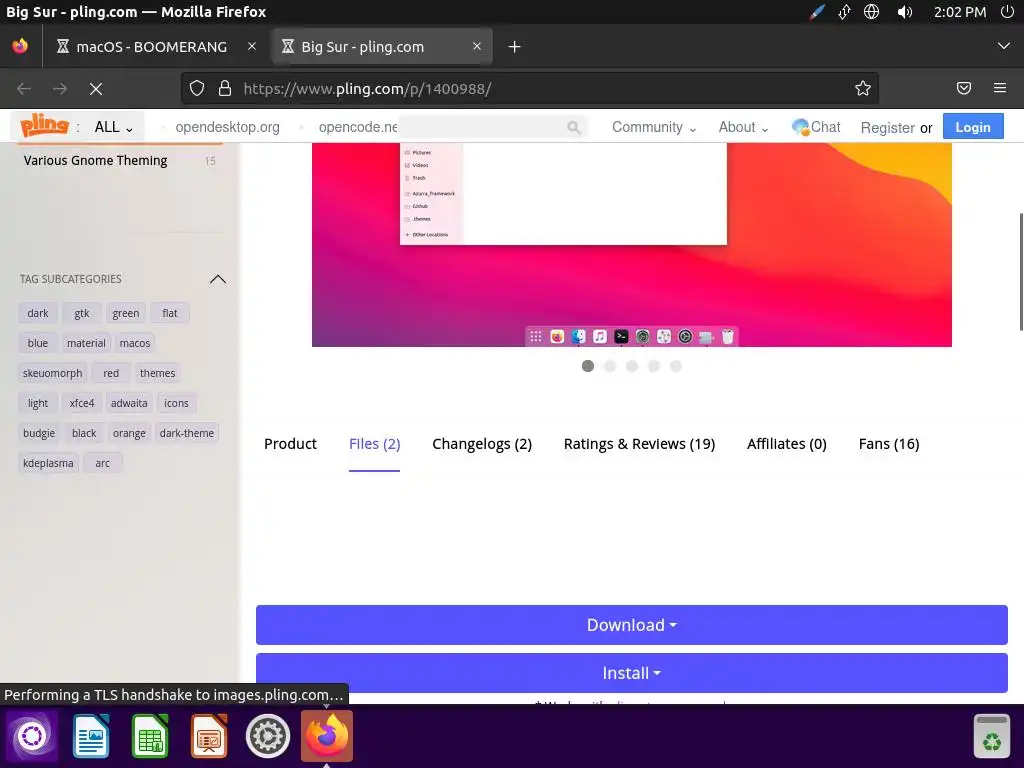Filter by the material tag
Screen dimensions: 1024x768
86,344
